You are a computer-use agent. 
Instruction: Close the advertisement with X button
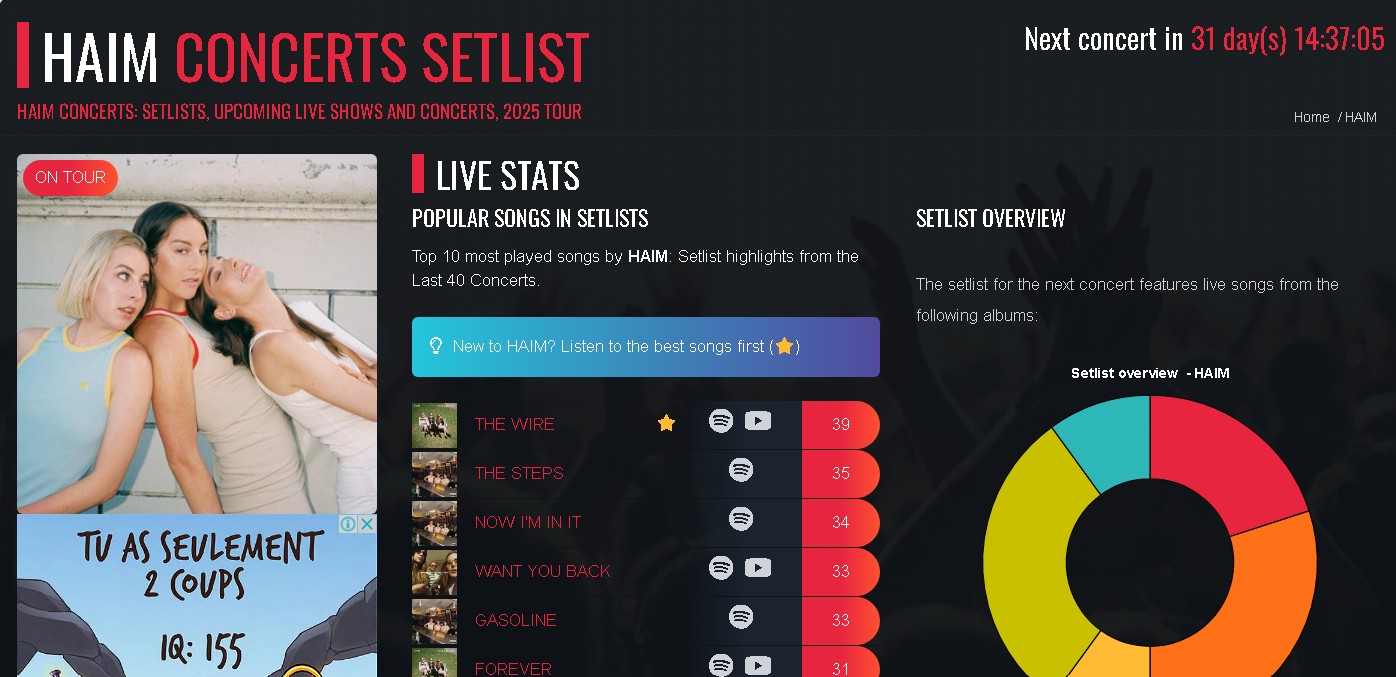[x=367, y=524]
